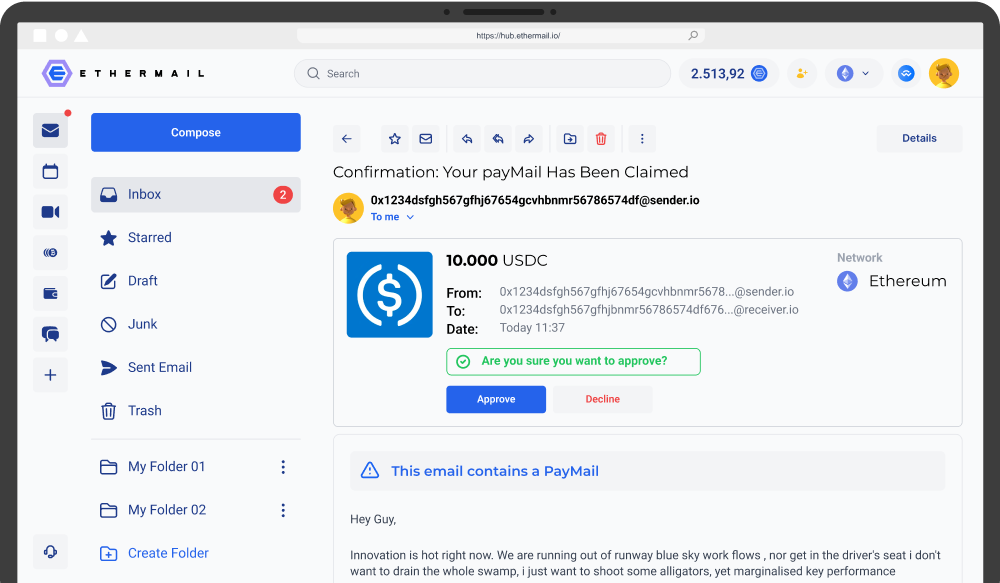Open the more options menu for the email
The image size is (1000, 583).
coord(641,138)
